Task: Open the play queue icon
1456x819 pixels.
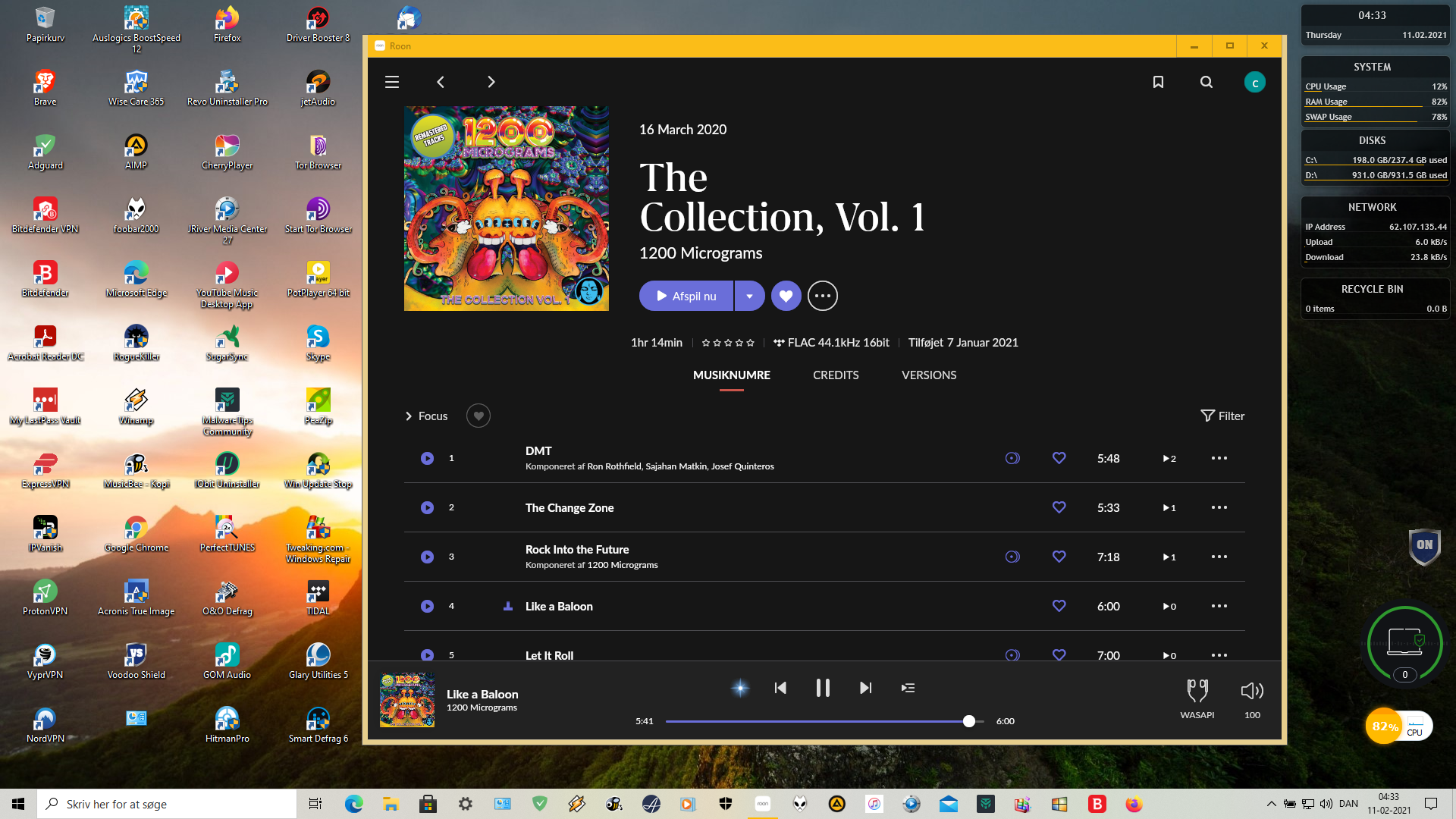Action: (908, 688)
